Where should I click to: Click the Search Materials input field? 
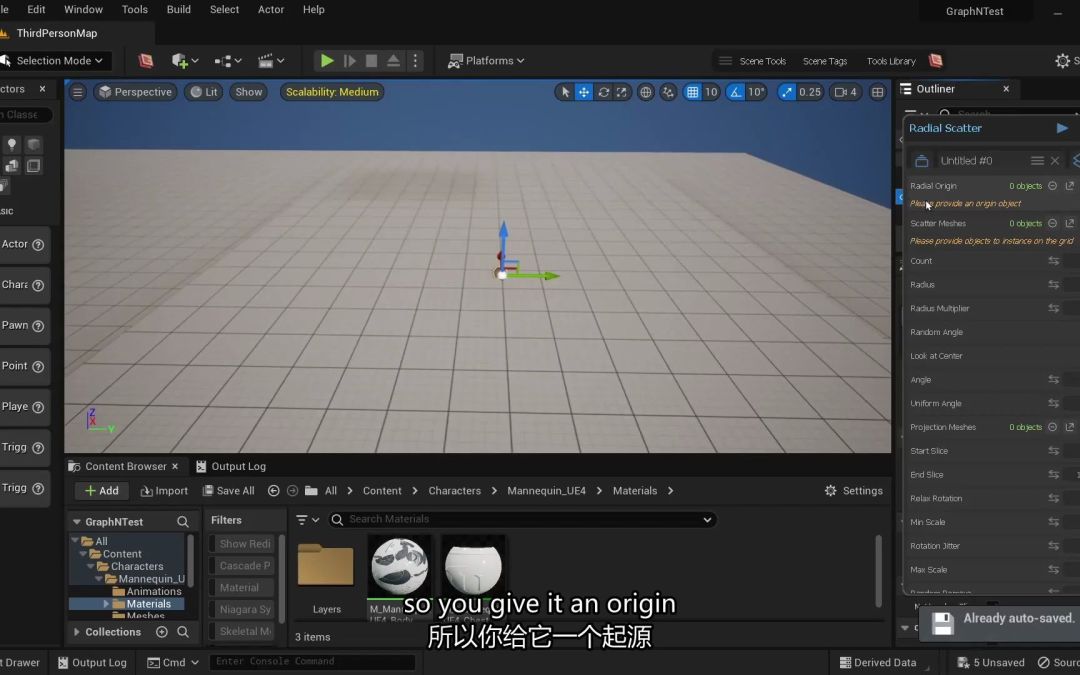click(x=520, y=519)
